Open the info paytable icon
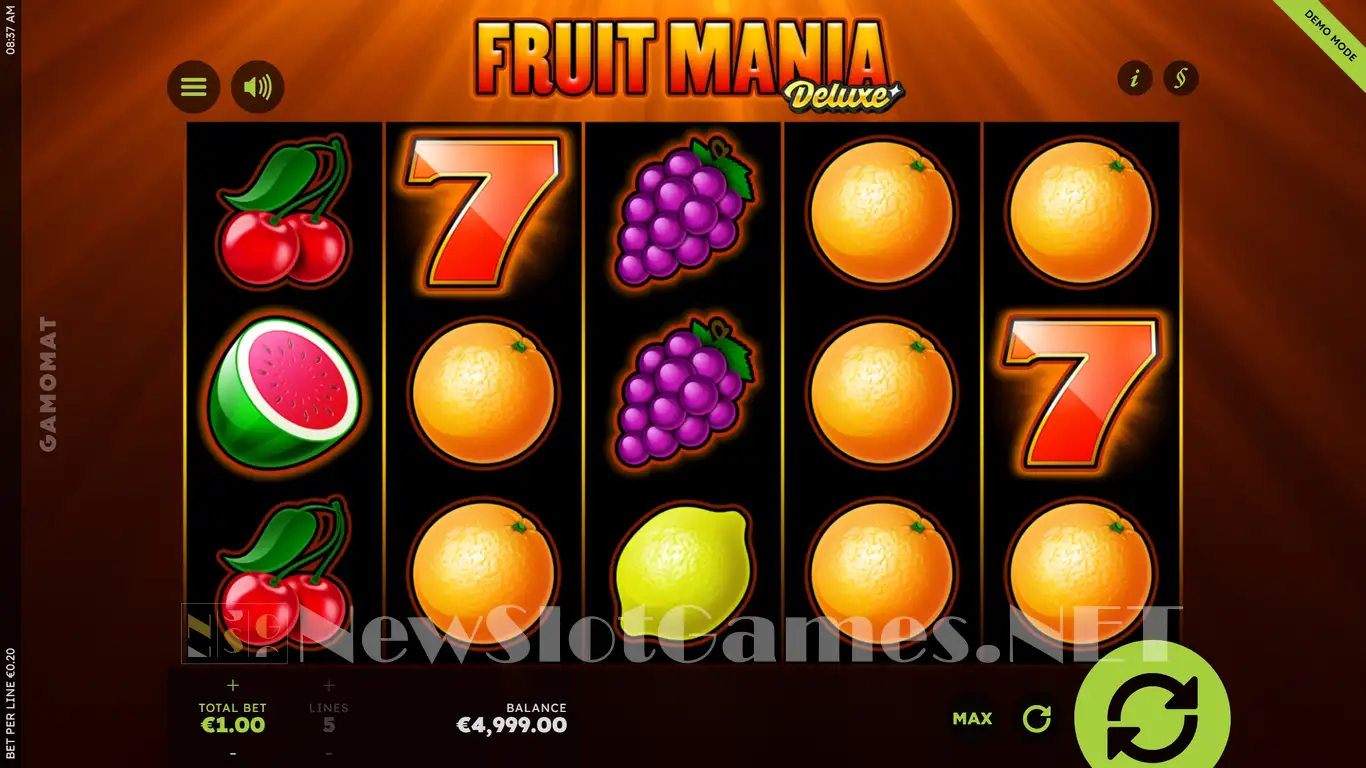This screenshot has width=1366, height=768. tap(1134, 78)
